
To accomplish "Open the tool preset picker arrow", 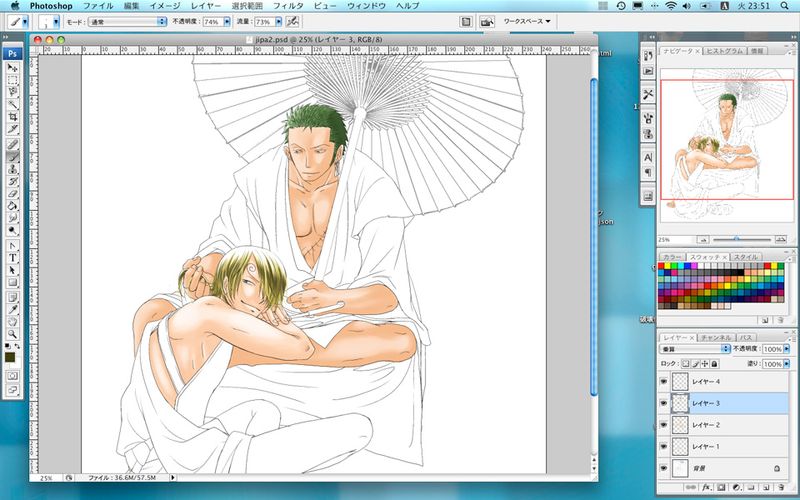I will (25, 22).
